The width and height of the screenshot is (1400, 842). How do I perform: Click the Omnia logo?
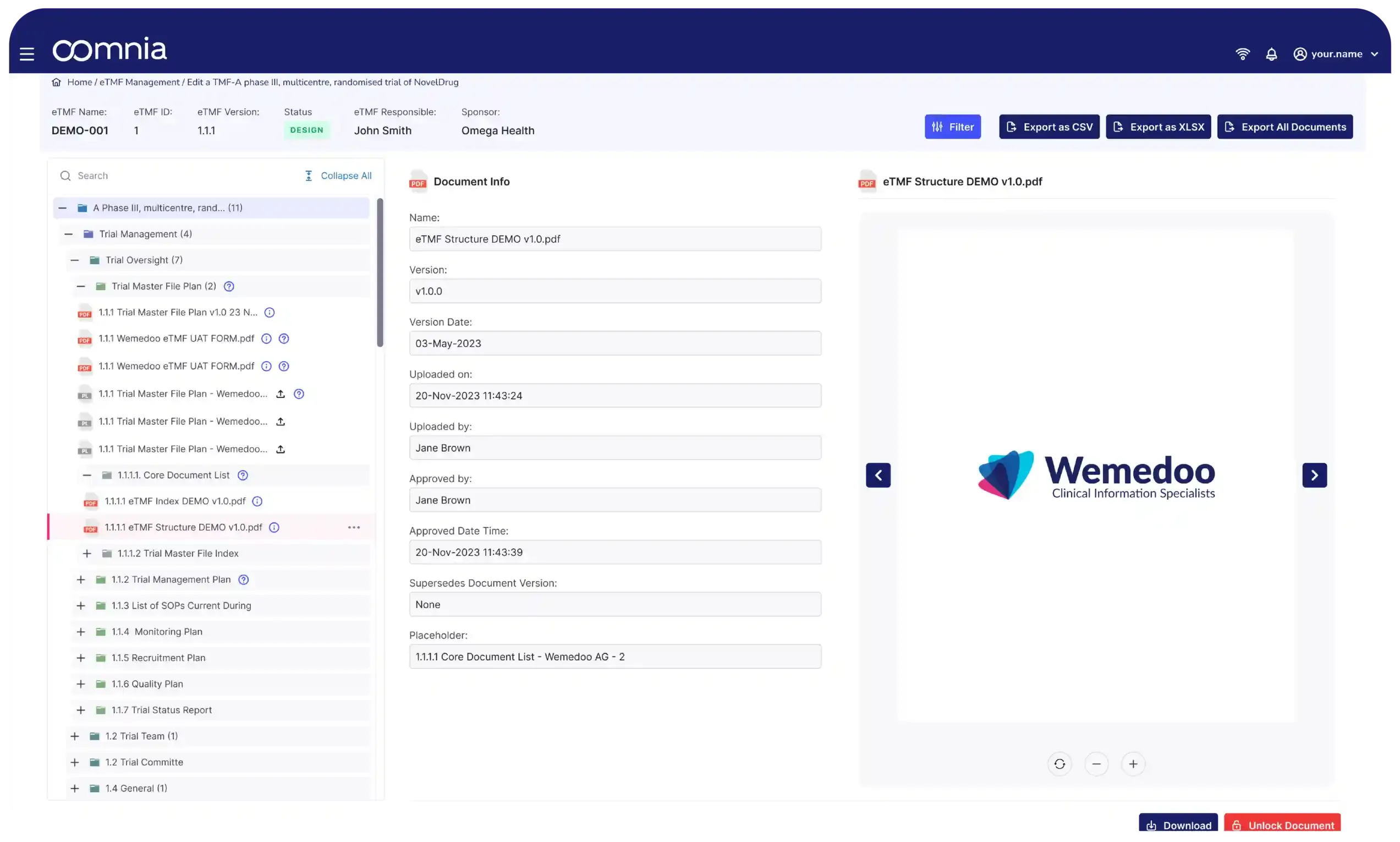point(109,50)
